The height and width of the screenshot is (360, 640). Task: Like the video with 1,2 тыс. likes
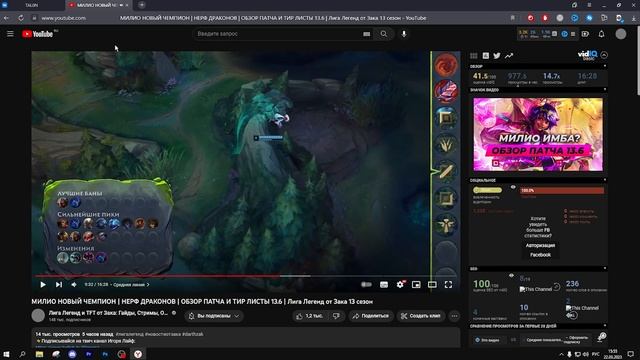(x=311, y=316)
